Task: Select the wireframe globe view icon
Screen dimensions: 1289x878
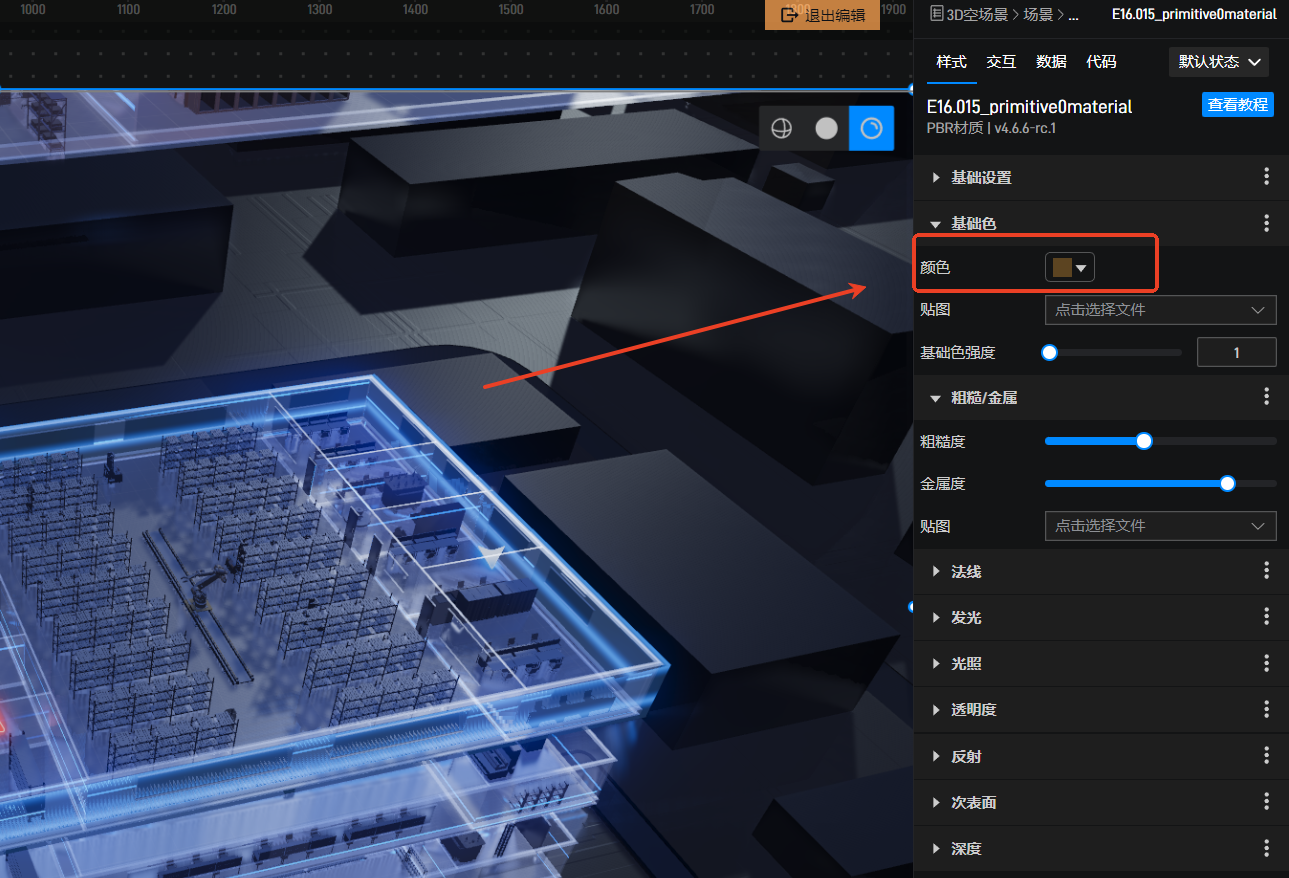Action: coord(781,128)
